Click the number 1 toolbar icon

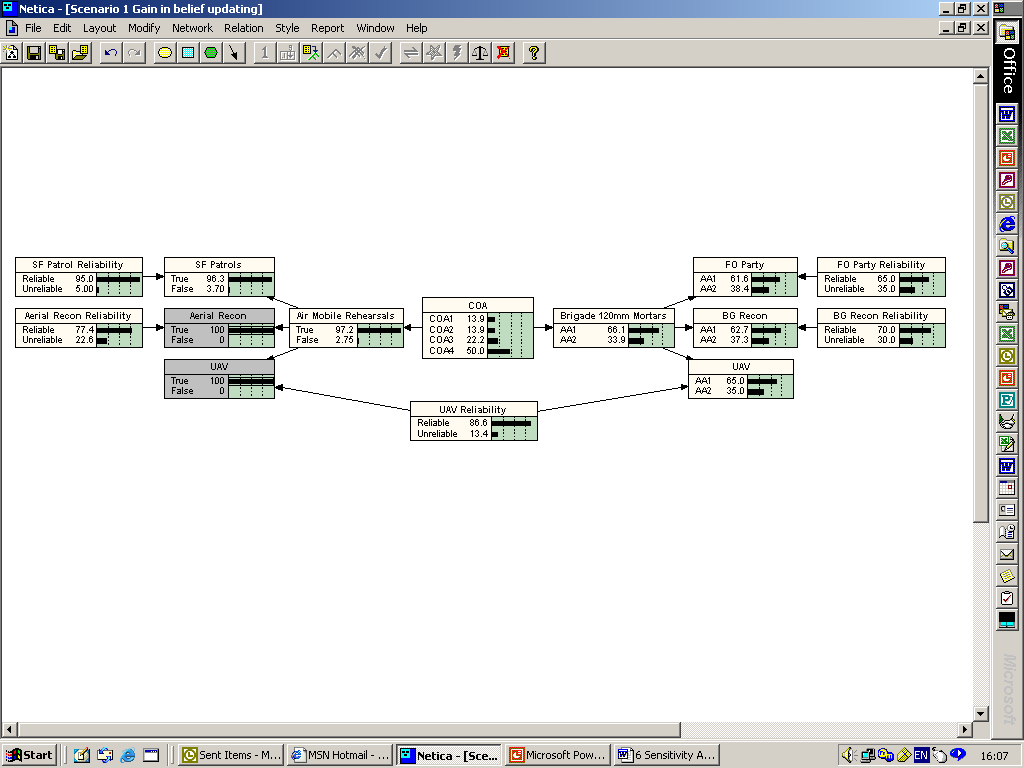tap(264, 53)
